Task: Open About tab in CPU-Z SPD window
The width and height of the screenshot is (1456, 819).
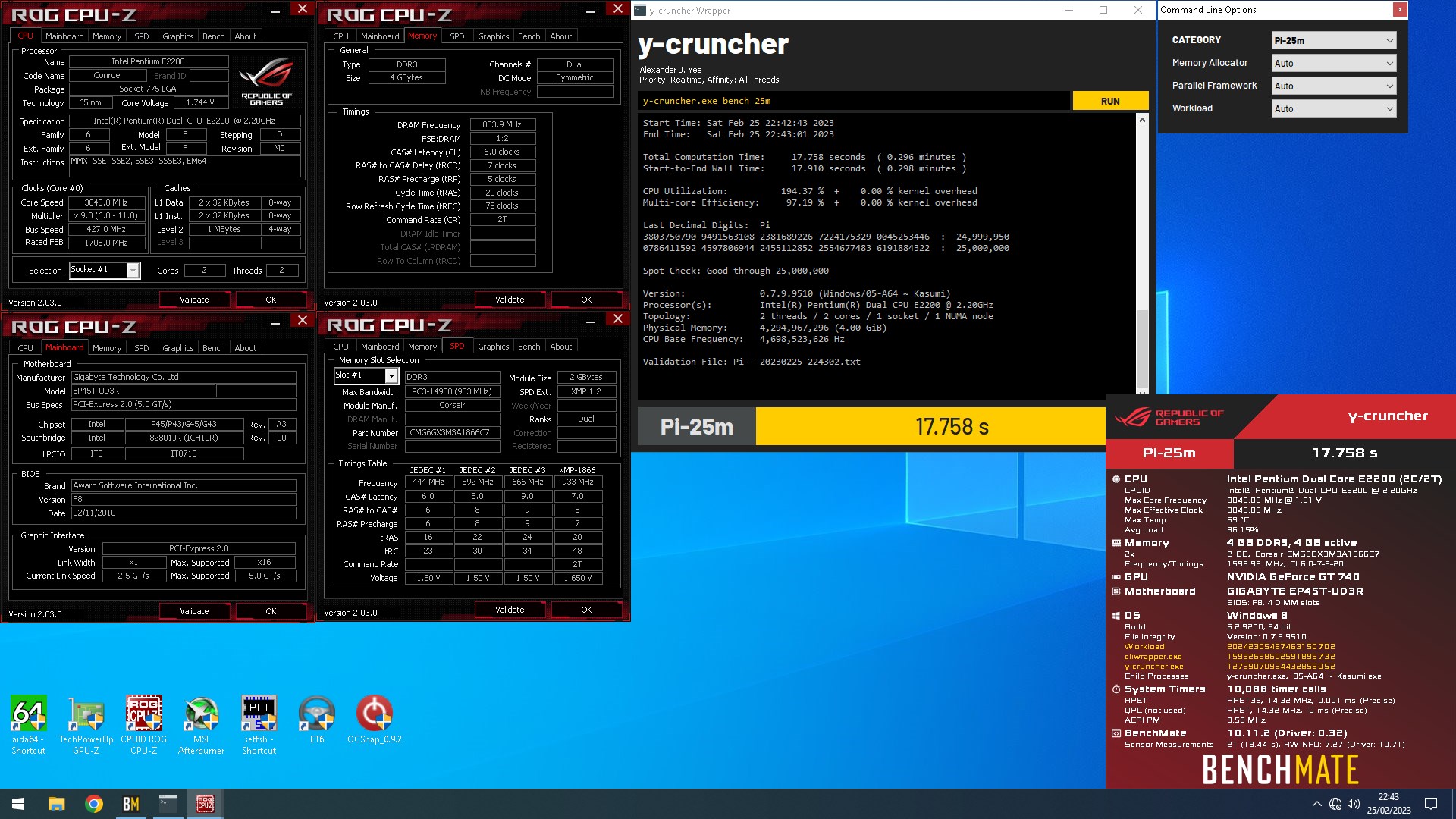Action: (561, 347)
